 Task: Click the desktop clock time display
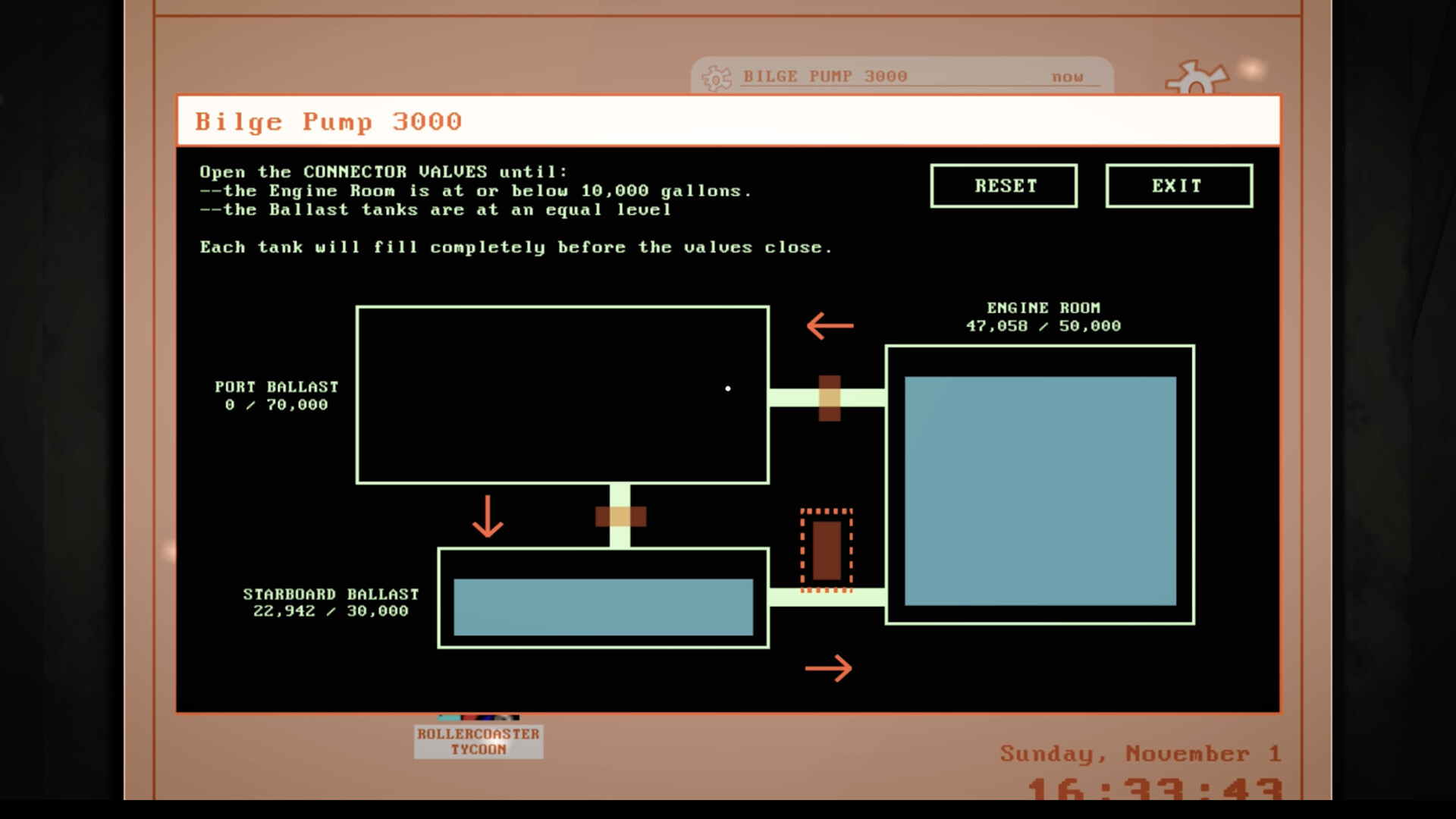[x=1155, y=789]
